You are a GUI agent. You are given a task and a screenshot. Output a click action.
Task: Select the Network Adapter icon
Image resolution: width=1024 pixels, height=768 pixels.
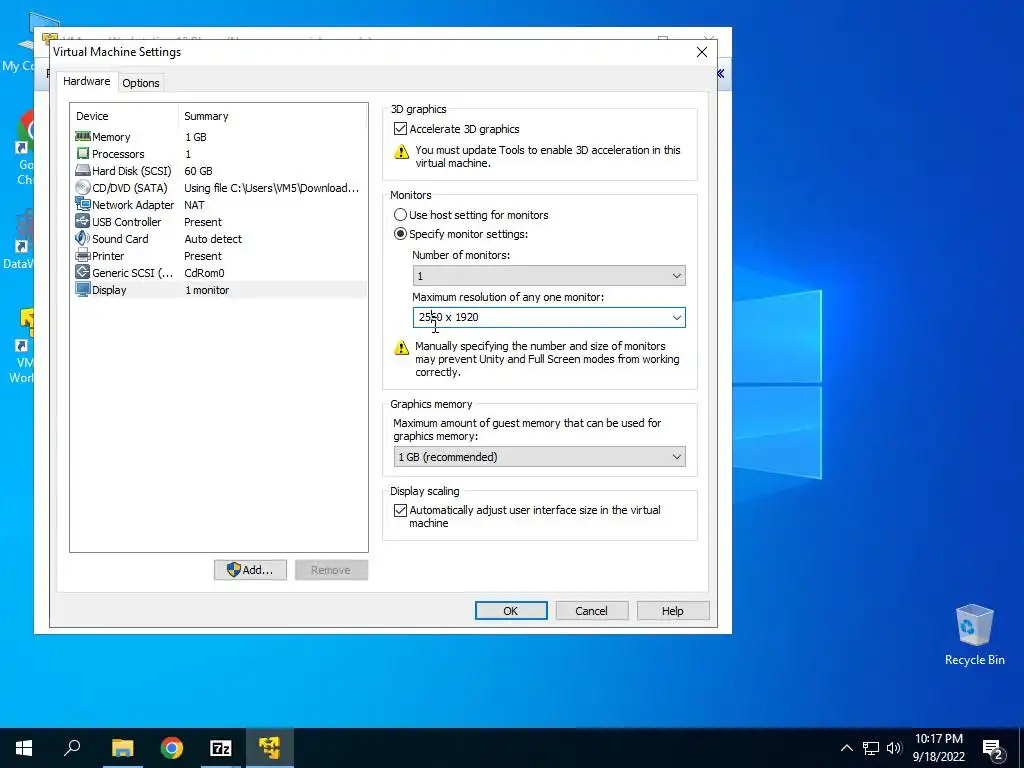82,204
